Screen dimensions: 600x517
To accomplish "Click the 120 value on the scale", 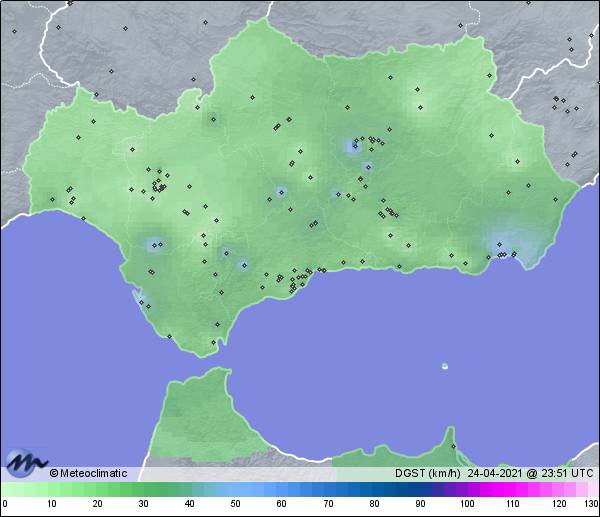I will pyautogui.click(x=559, y=504).
